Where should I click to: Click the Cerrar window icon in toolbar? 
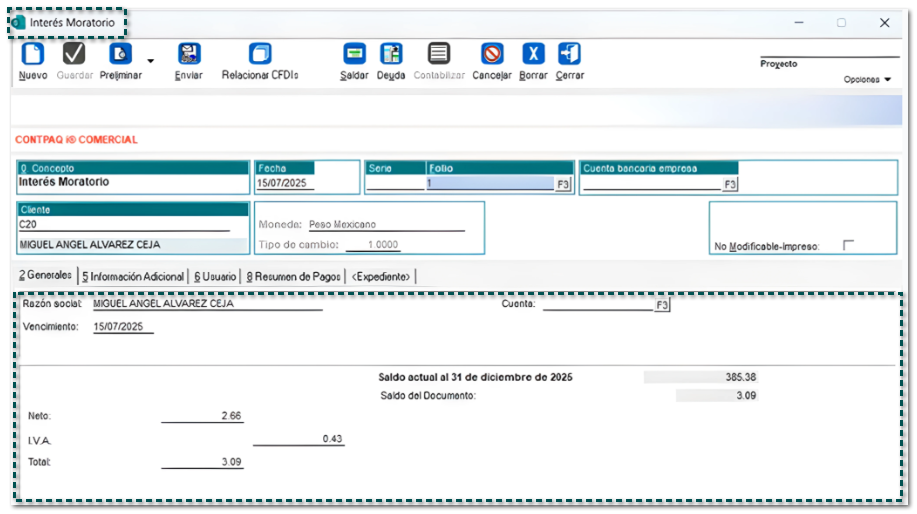569,54
